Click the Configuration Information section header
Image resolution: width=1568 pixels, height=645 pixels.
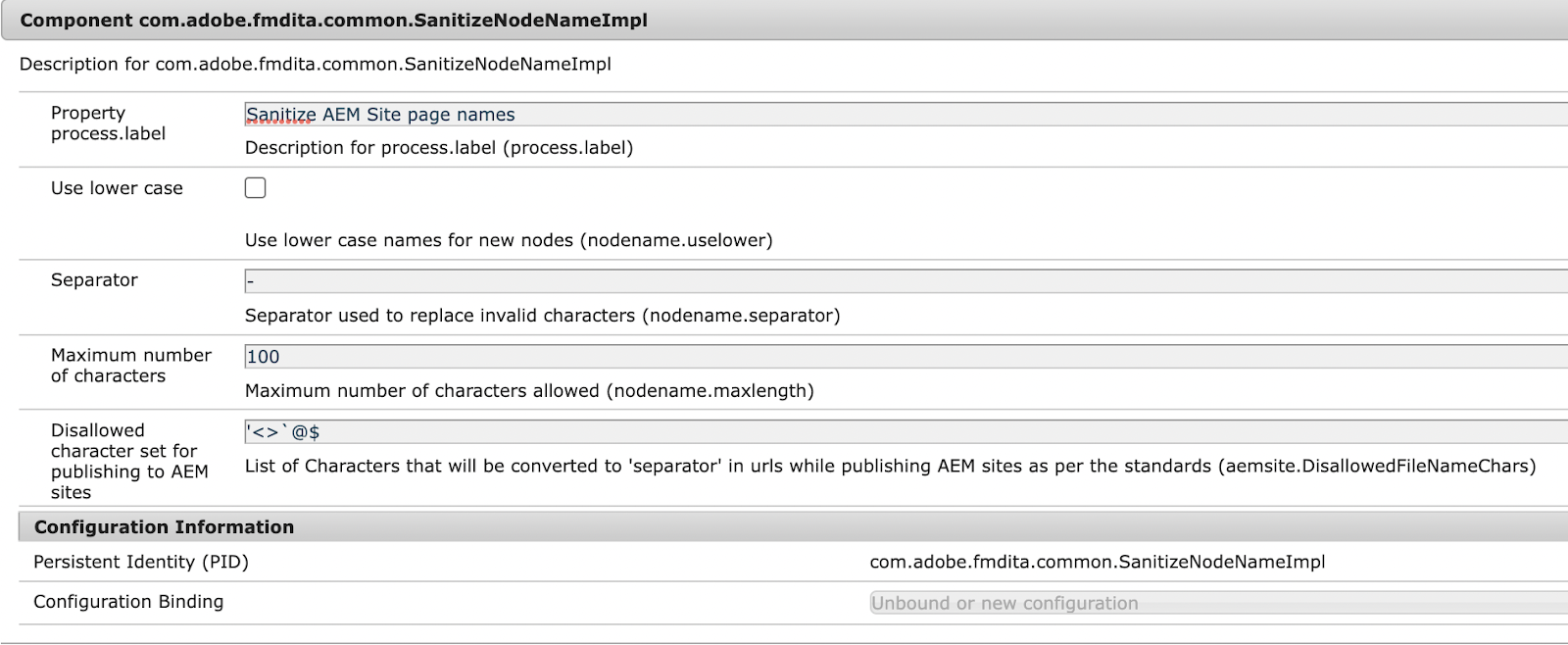[794, 526]
